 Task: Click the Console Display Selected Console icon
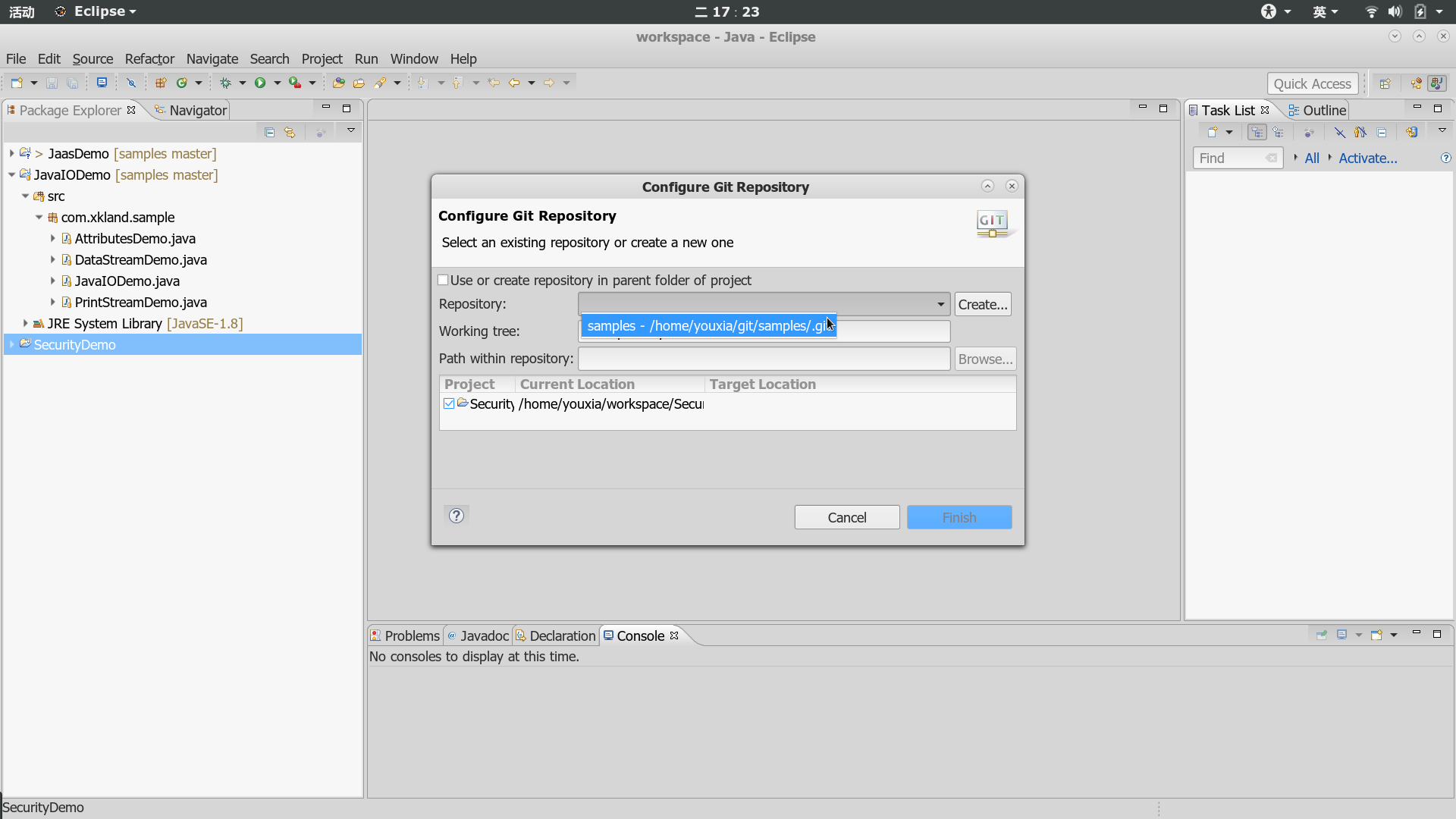[x=1342, y=635]
